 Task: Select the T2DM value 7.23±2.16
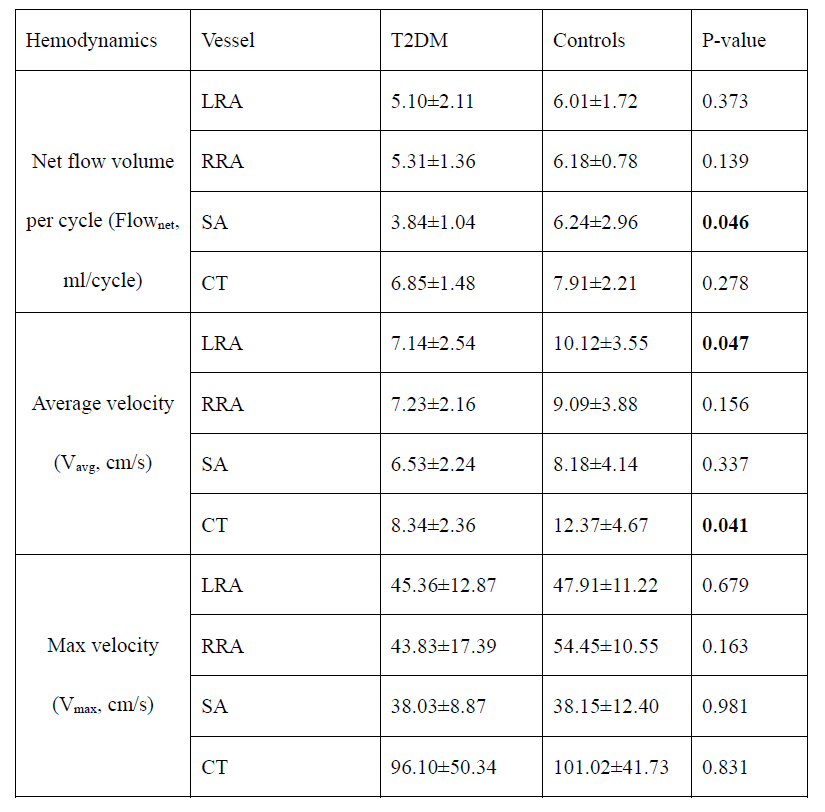click(x=433, y=404)
